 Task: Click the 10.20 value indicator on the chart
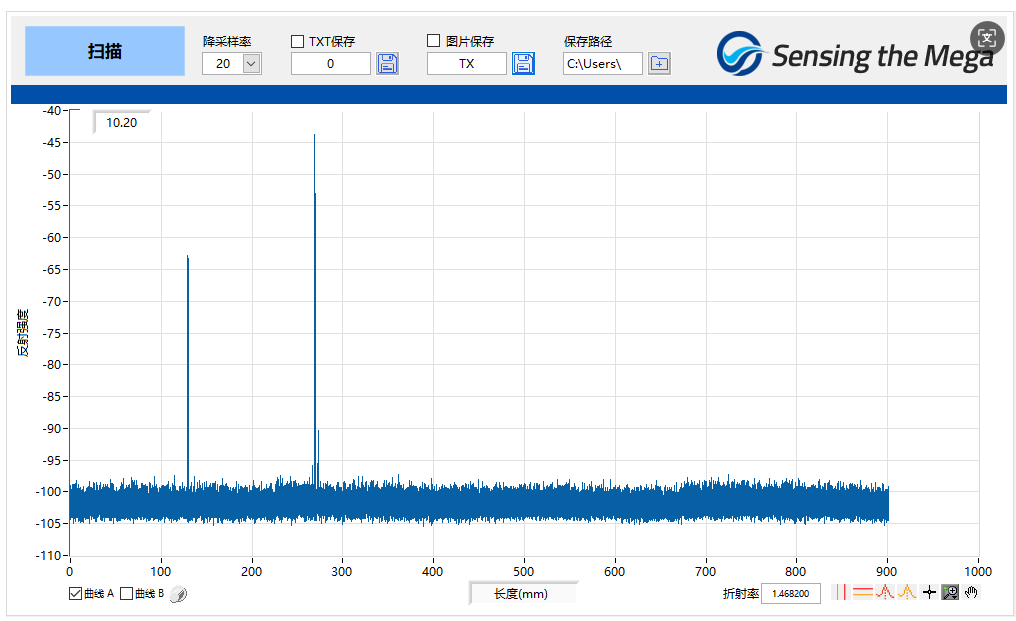122,123
